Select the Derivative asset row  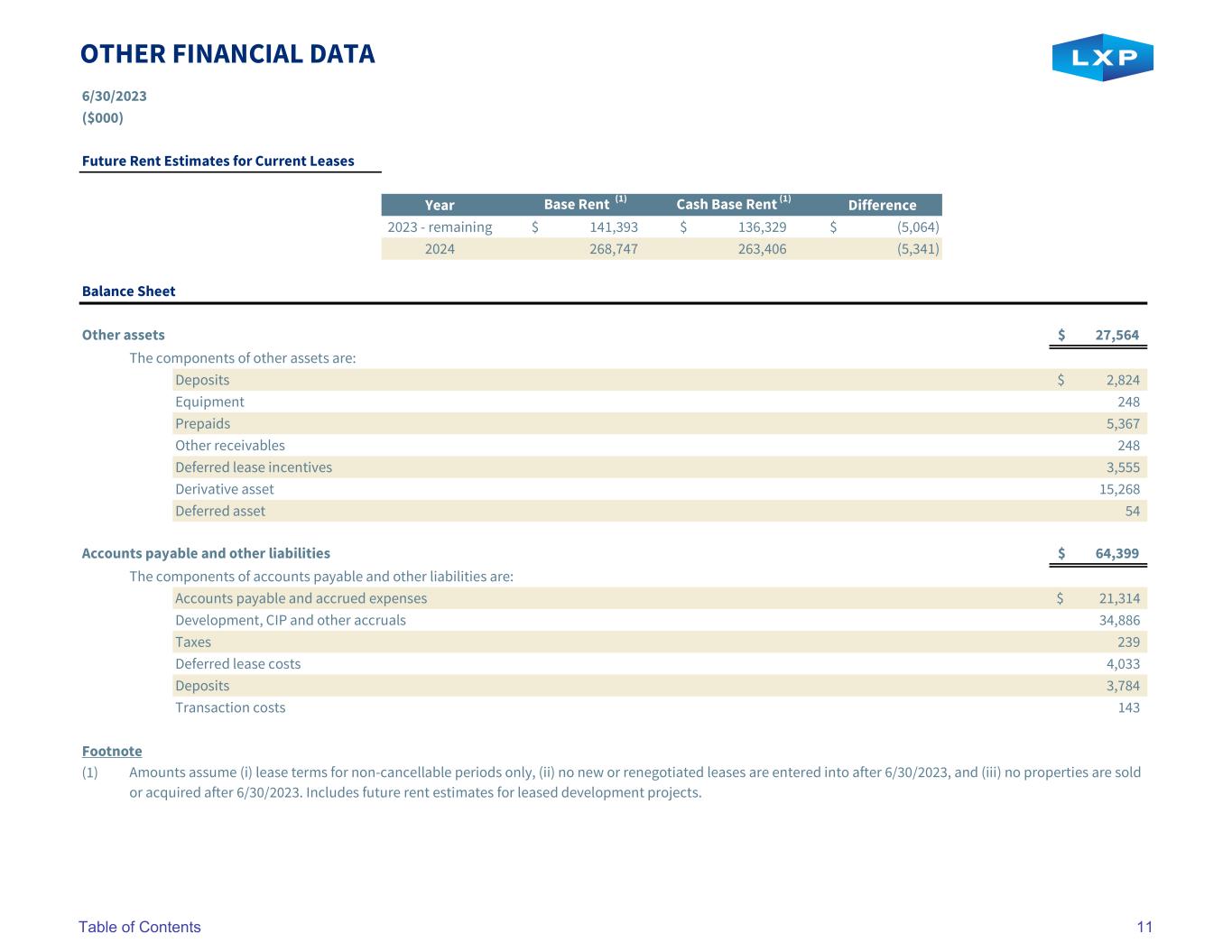(660, 489)
